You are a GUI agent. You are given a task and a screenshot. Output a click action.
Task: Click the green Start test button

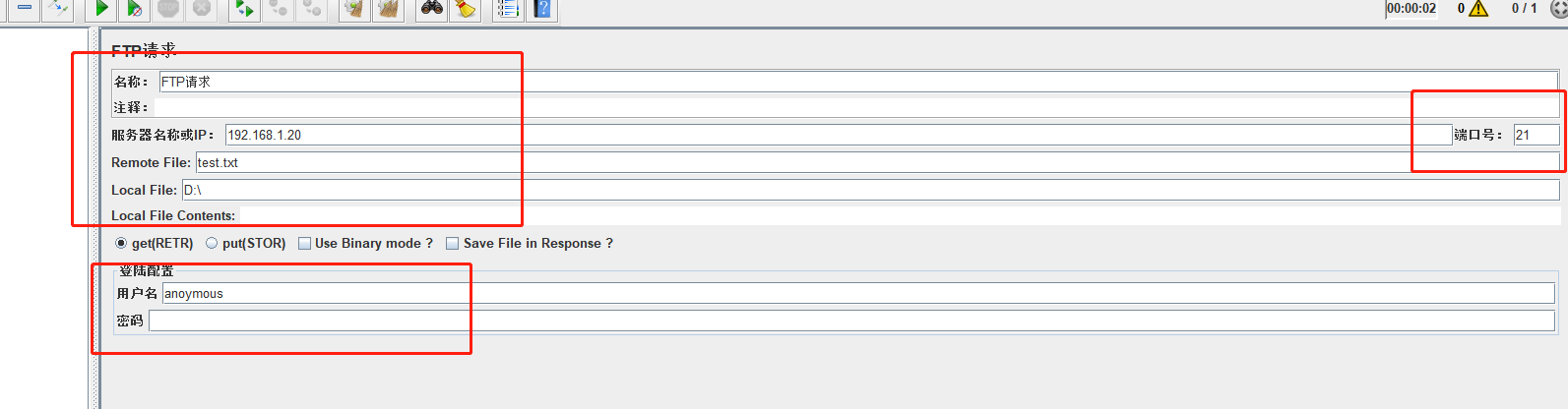pyautogui.click(x=100, y=9)
